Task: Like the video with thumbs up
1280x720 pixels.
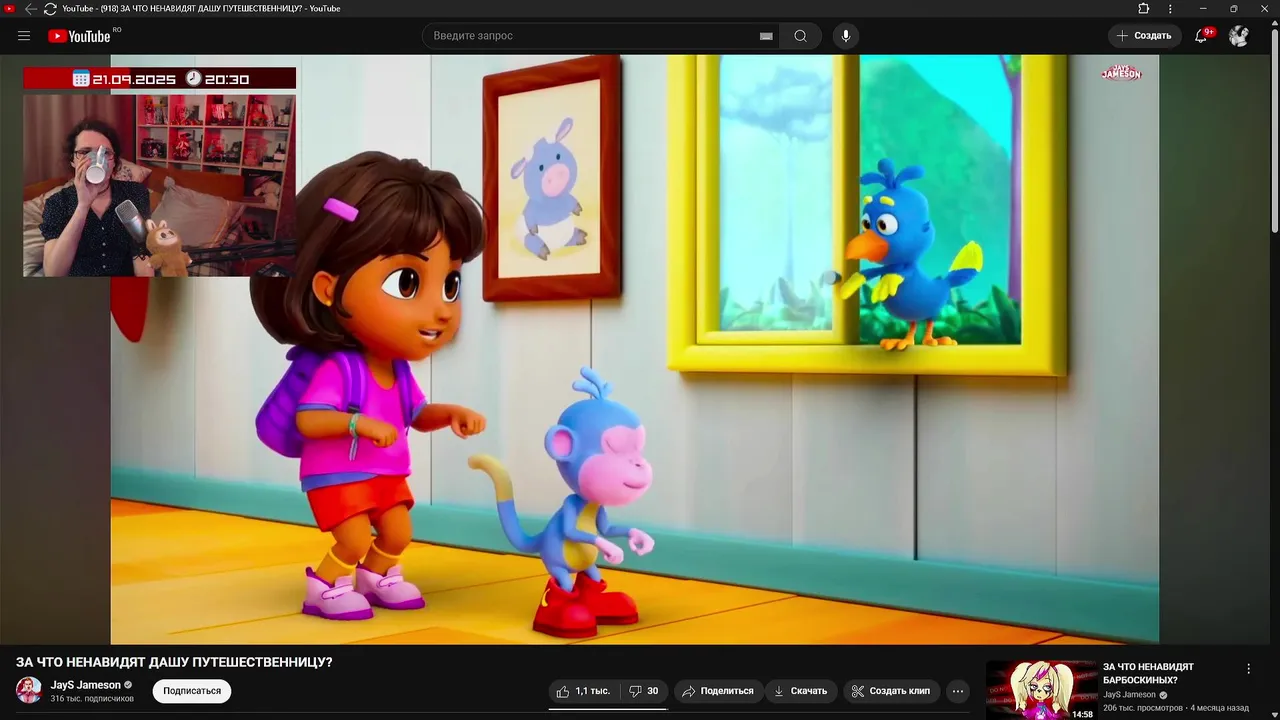Action: [x=583, y=691]
